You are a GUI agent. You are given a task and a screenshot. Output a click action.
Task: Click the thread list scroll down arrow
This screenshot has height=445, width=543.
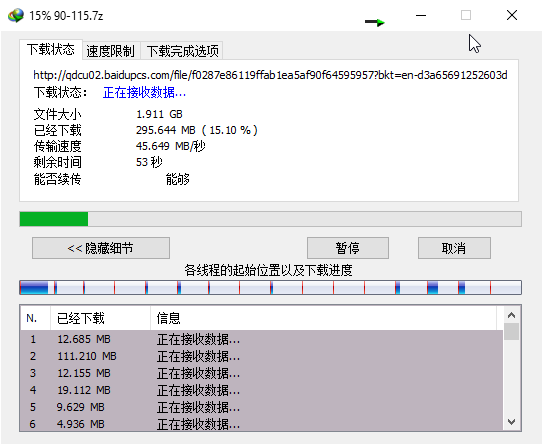511,422
